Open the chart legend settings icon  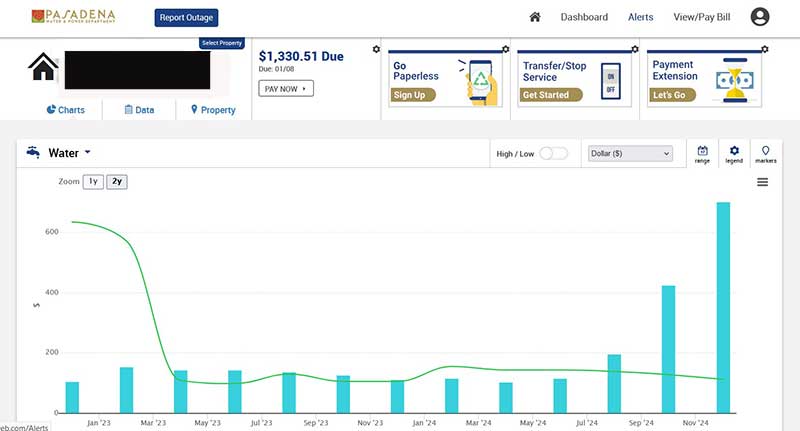pos(734,153)
